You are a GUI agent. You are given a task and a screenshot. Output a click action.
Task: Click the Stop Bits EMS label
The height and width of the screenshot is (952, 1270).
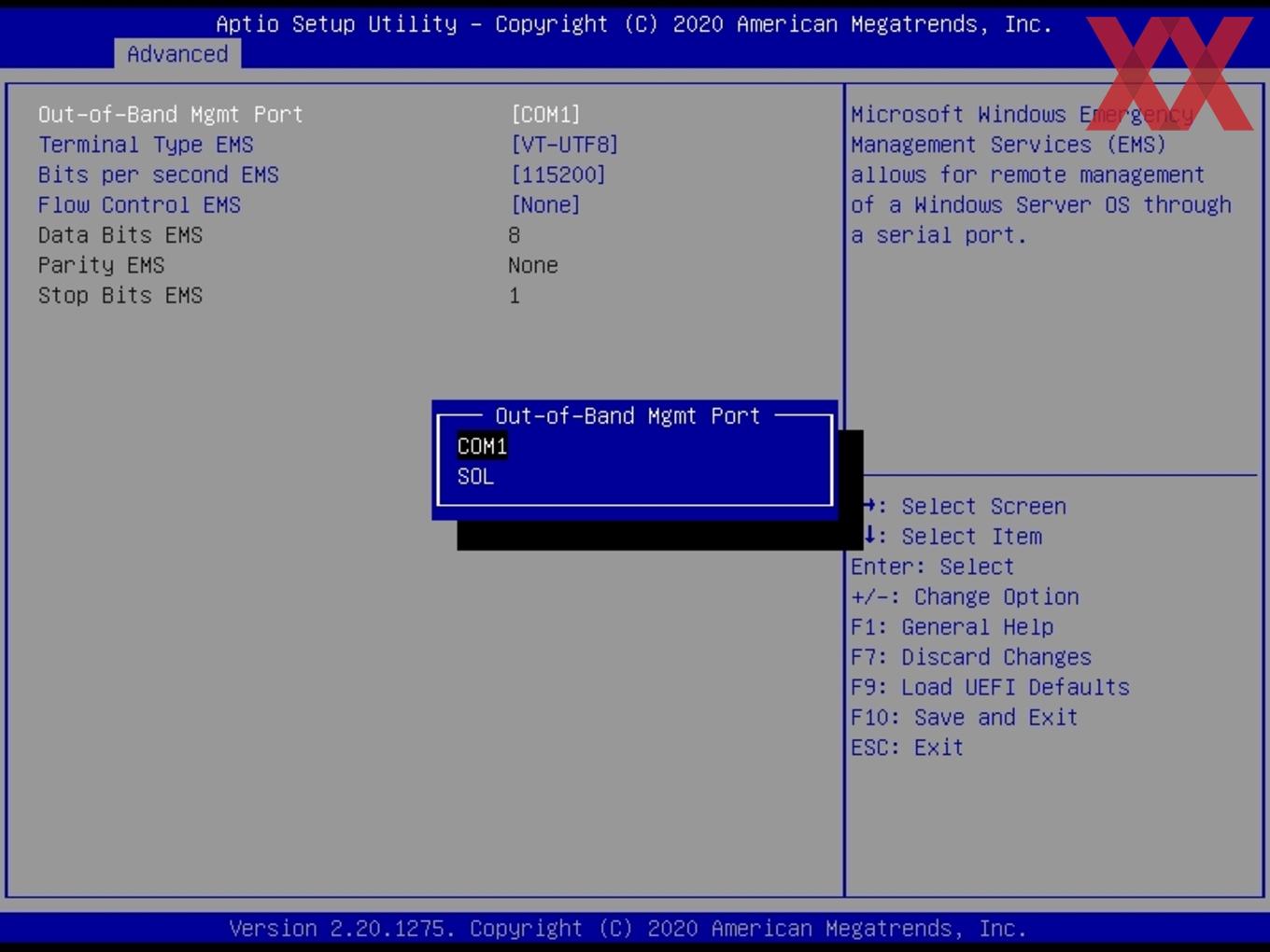coord(120,296)
